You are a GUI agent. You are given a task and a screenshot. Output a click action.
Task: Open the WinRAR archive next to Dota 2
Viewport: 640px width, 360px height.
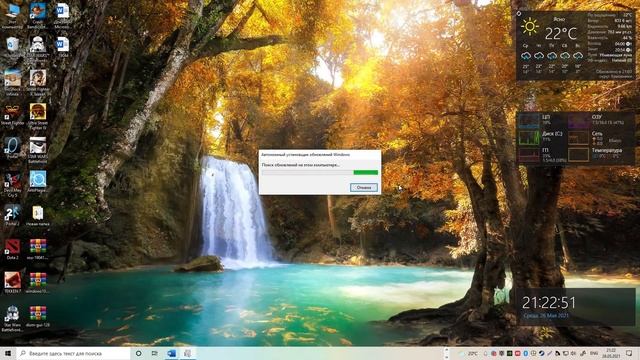click(38, 249)
